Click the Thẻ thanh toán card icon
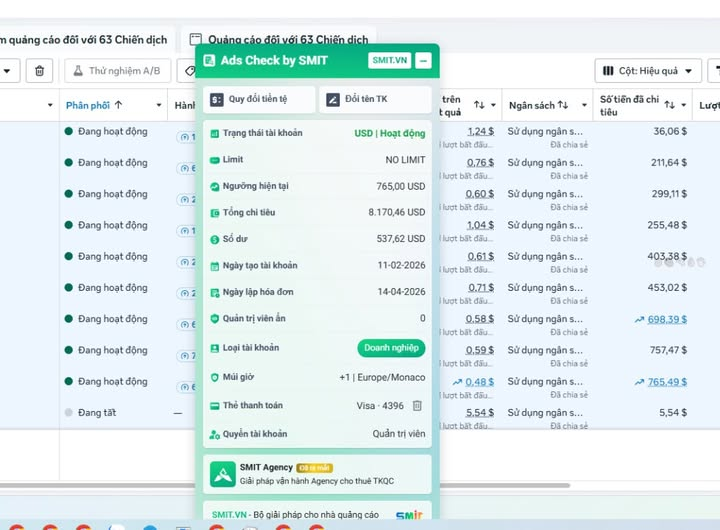The image size is (720, 530). (214, 406)
